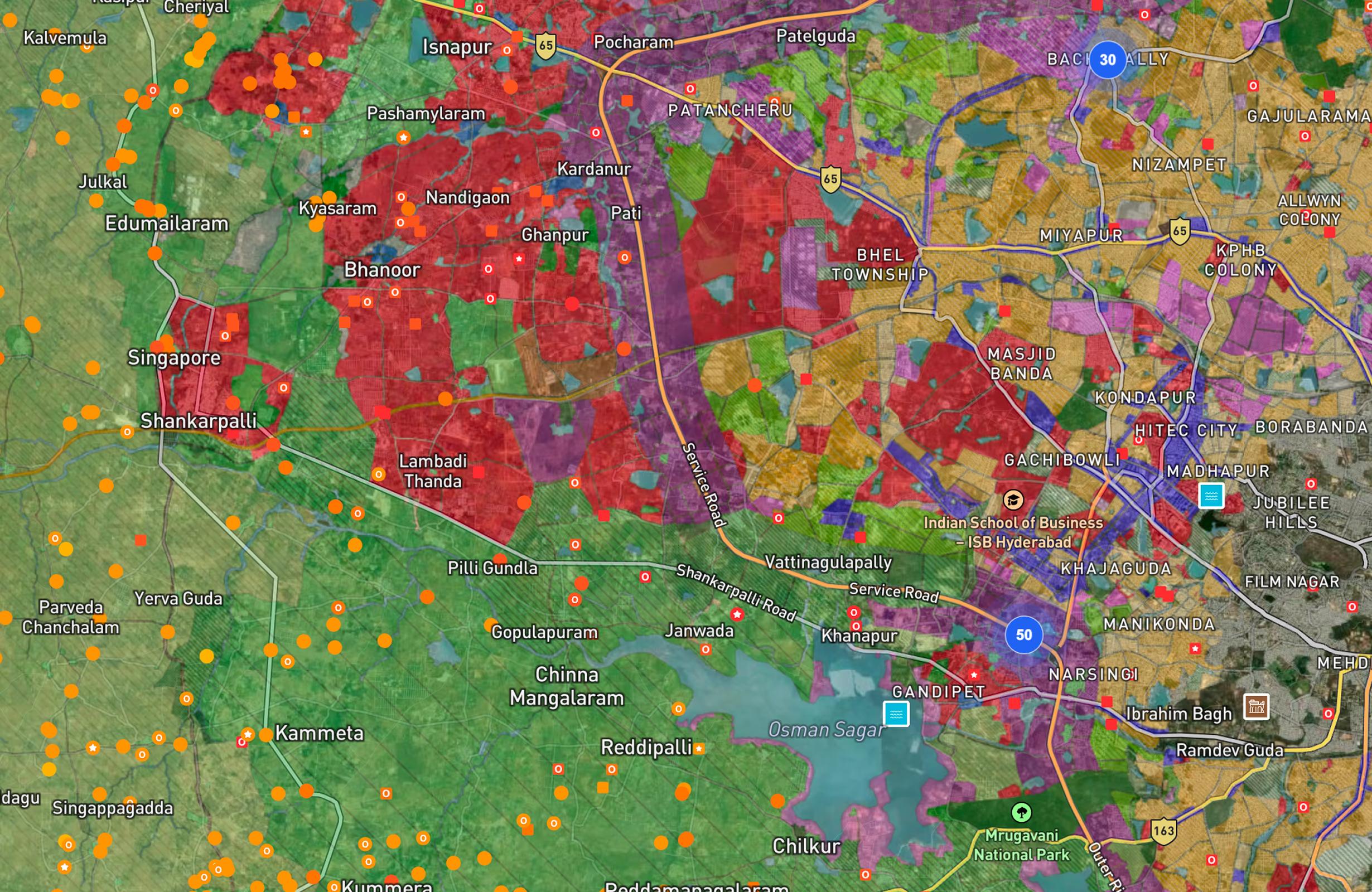Select the blue water icon on Osman Sagar

[x=896, y=714]
